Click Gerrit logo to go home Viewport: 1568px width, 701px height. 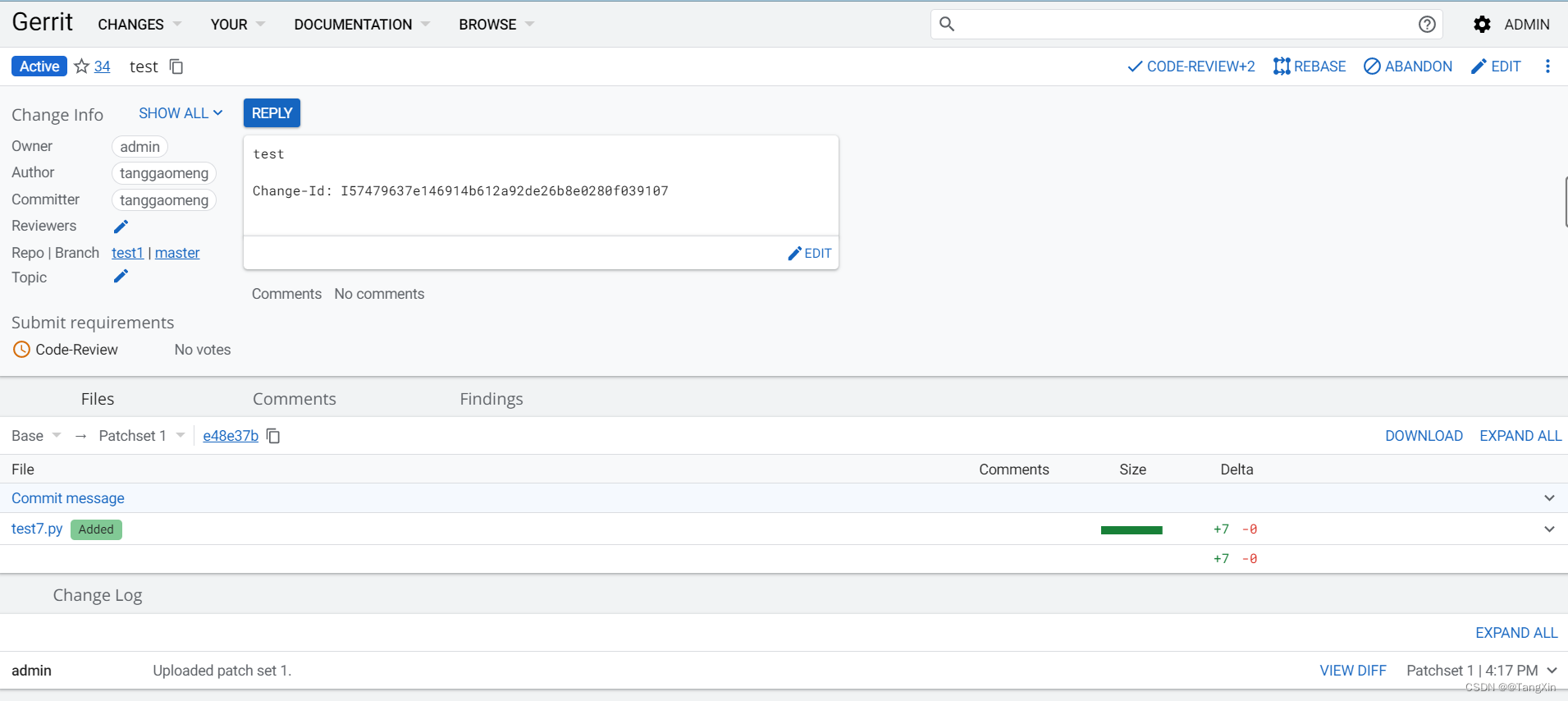(43, 22)
